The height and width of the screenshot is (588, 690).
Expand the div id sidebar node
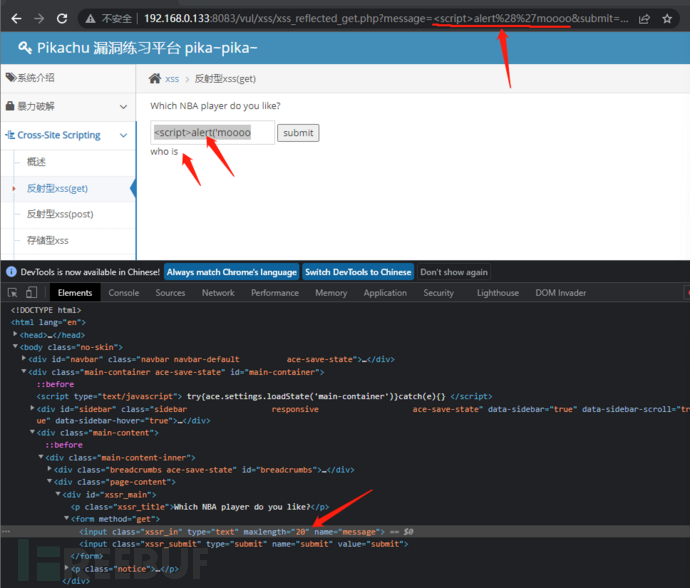(32, 408)
